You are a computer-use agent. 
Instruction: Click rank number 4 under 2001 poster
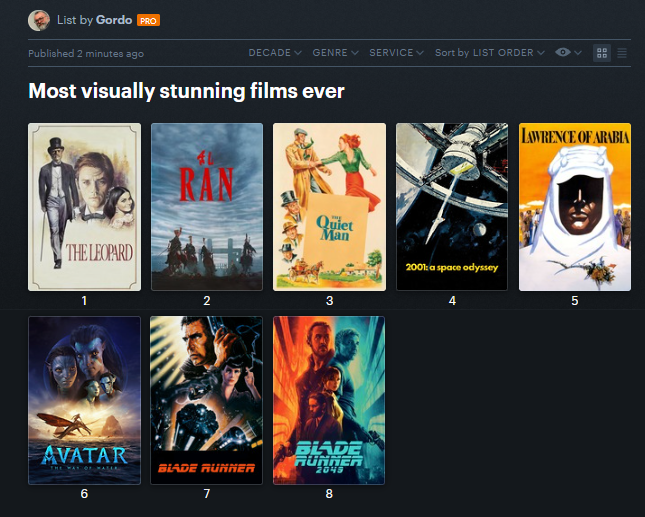coord(452,301)
